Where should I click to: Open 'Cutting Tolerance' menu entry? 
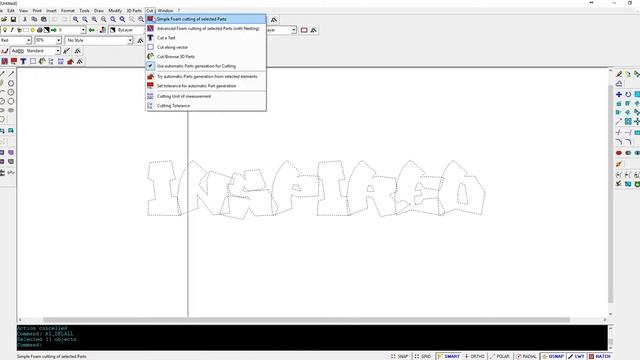[x=206, y=106]
